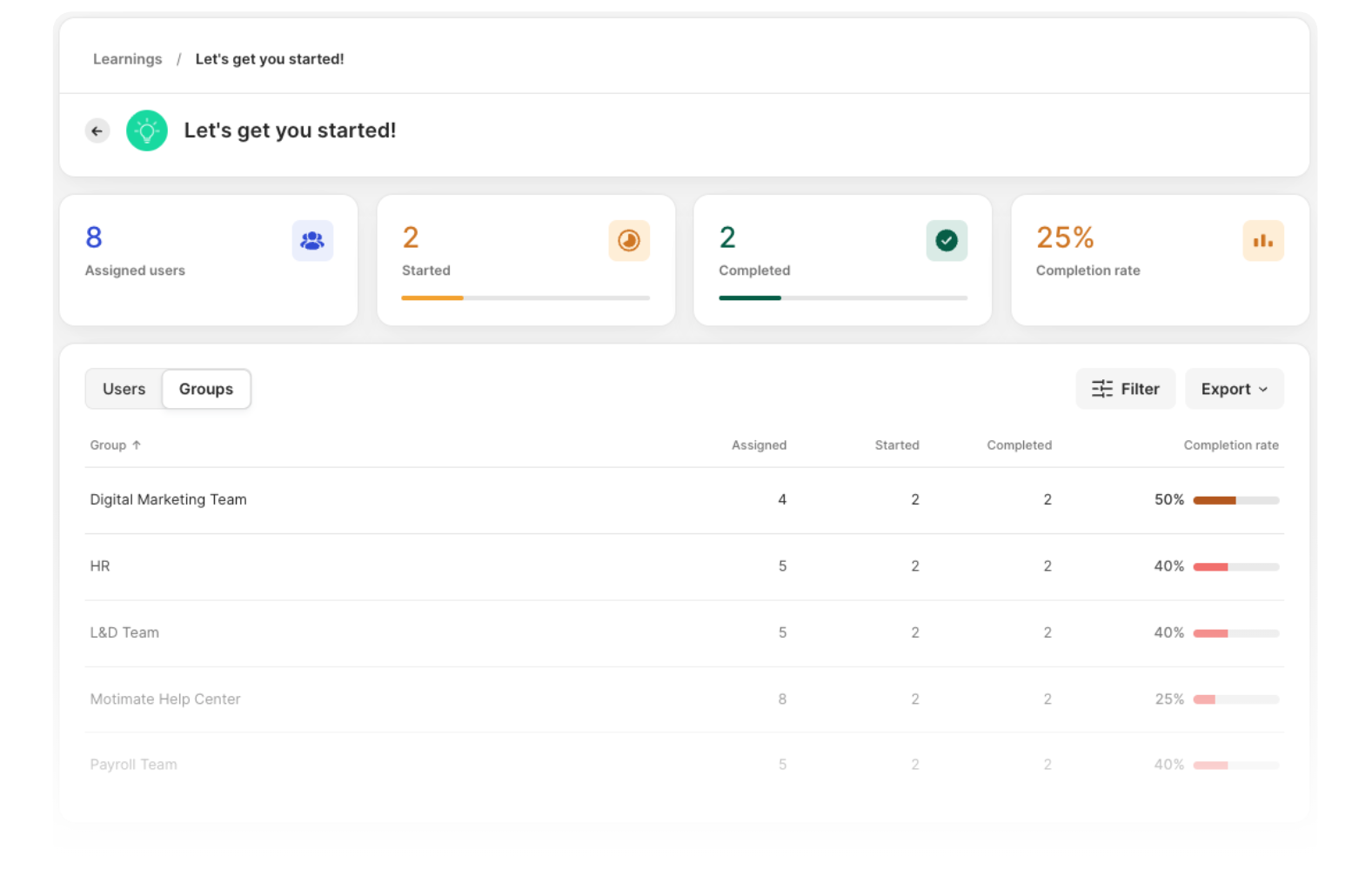This screenshot has height=876, width=1372.
Task: Go to Learnings breadcrumb link
Action: pyautogui.click(x=127, y=59)
